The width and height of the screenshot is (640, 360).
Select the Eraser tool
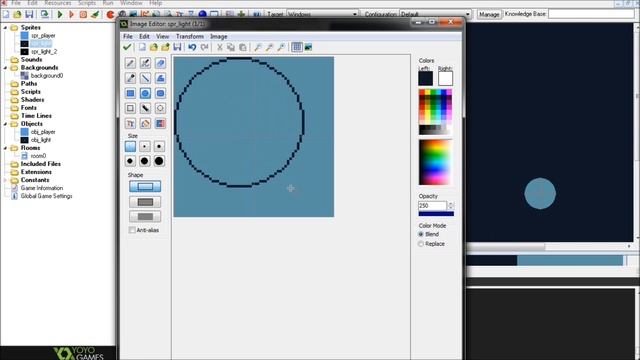click(160, 63)
